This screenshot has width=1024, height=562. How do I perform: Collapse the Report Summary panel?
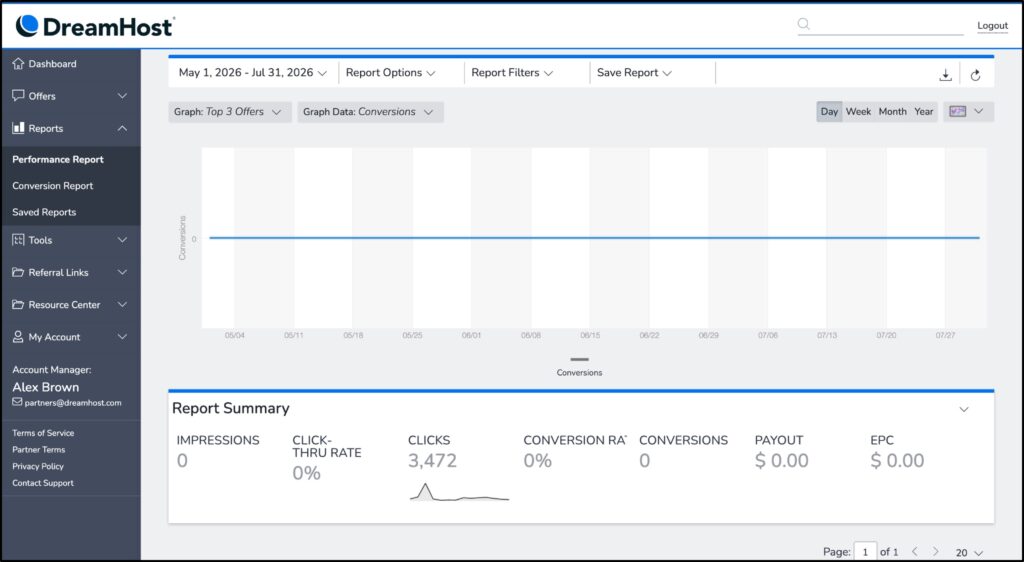(964, 409)
